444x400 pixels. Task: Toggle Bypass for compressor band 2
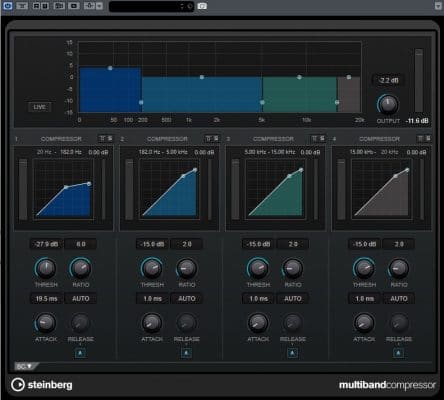(208, 138)
